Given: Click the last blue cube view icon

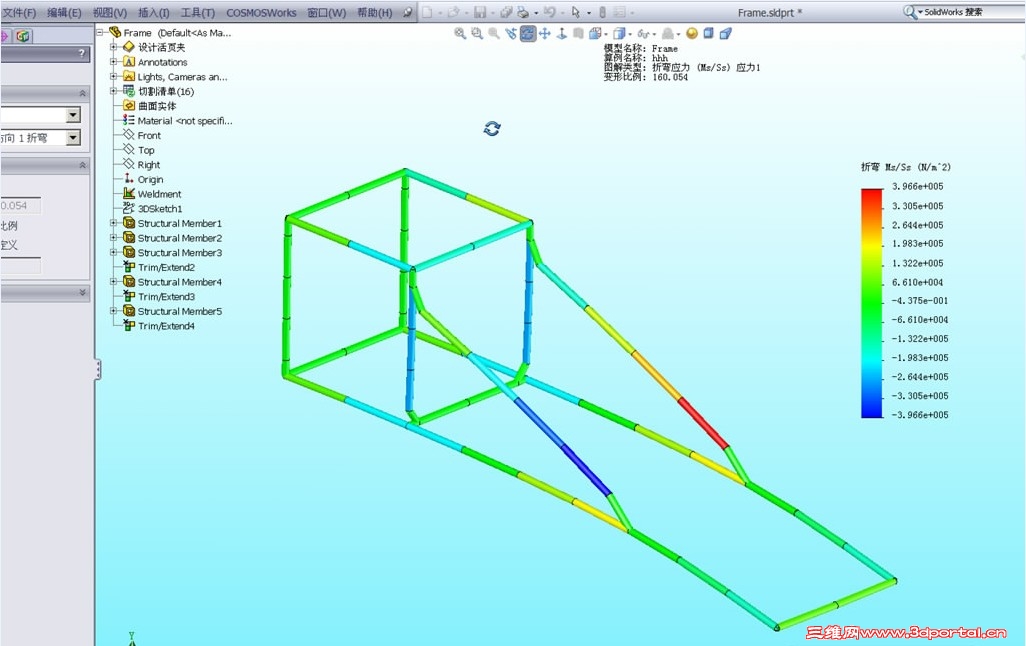Looking at the screenshot, I should tap(726, 33).
